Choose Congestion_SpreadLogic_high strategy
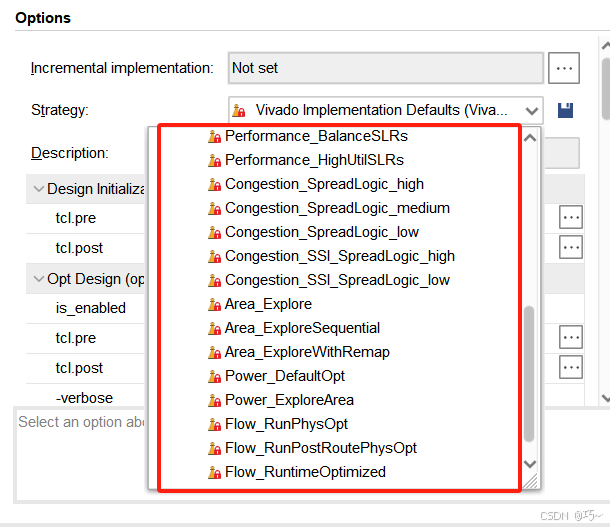This screenshot has width=610, height=527. coord(324,184)
